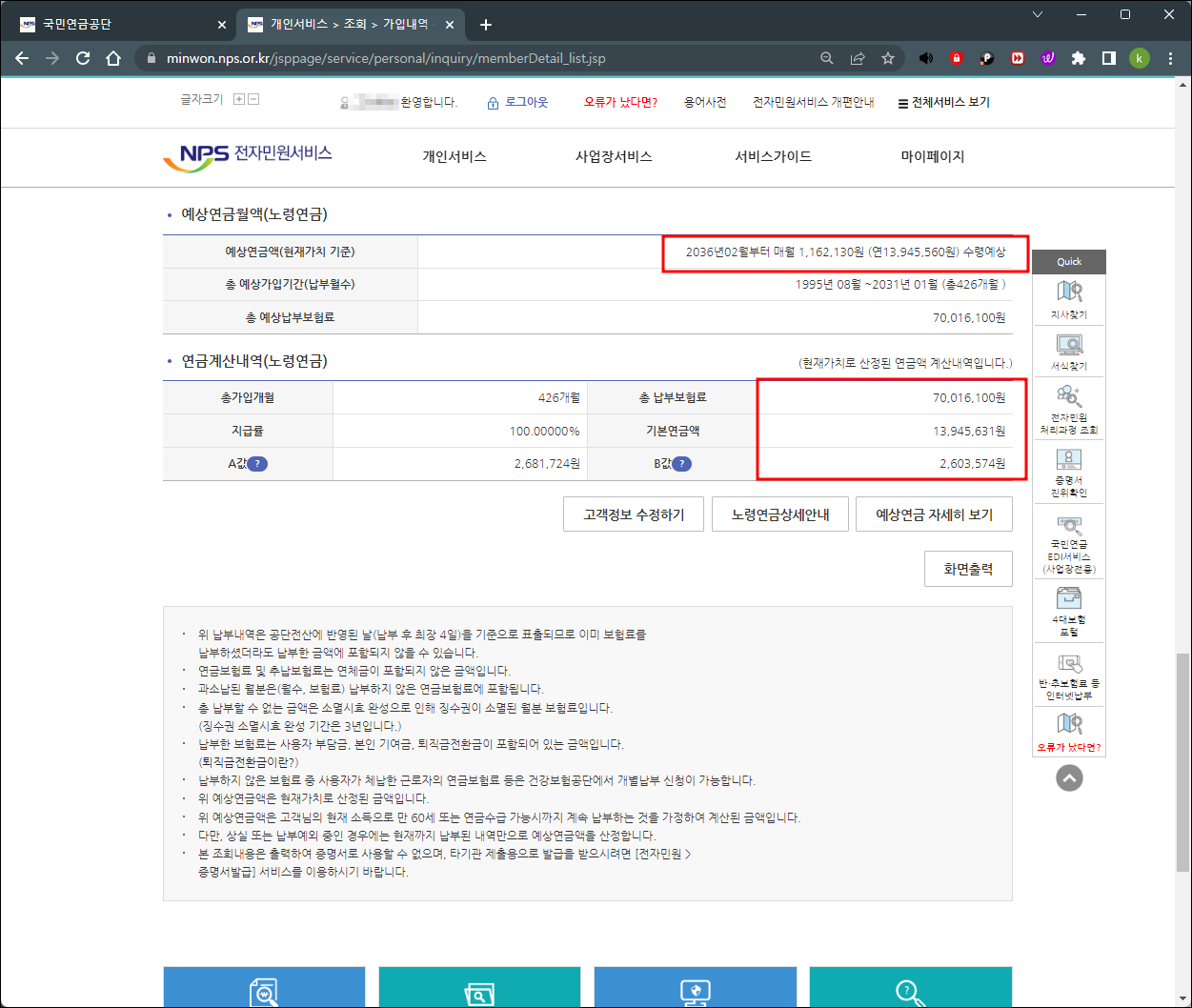
Task: Click the scroll-to-top arrow button
Action: tap(1069, 777)
